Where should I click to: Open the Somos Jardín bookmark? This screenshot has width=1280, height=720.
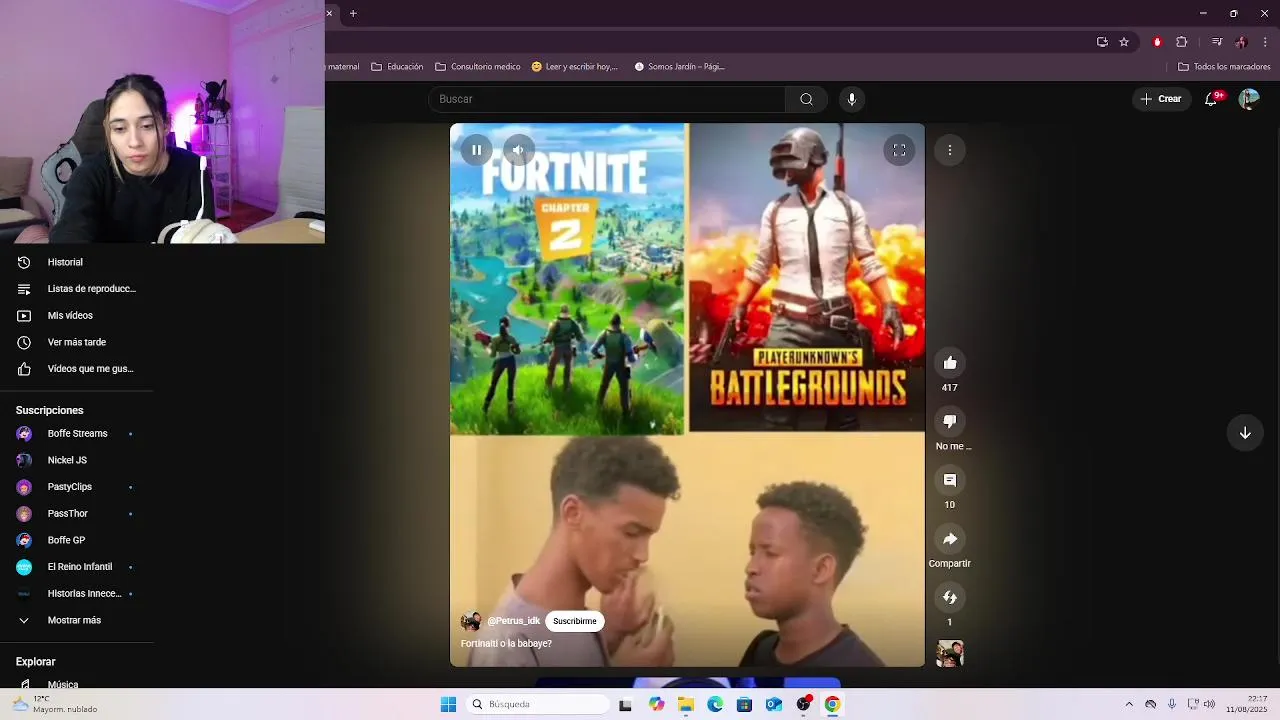[x=679, y=67]
